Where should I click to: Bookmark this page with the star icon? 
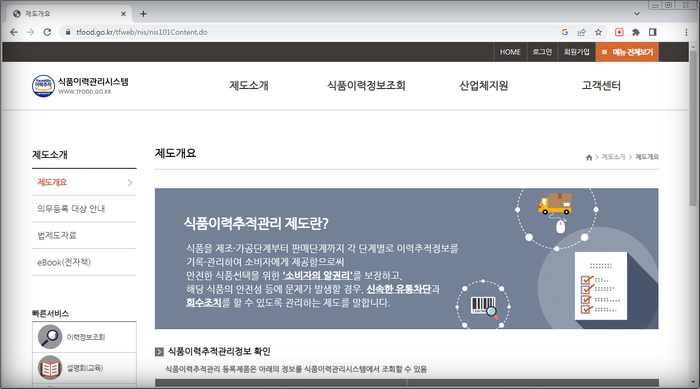[598, 32]
